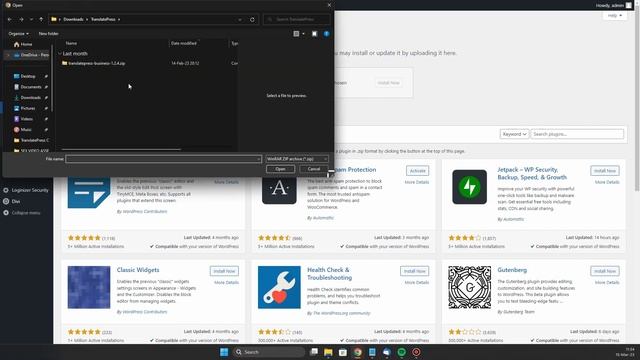Cancel the Open file dialog
The height and width of the screenshot is (360, 640).
[x=314, y=169]
